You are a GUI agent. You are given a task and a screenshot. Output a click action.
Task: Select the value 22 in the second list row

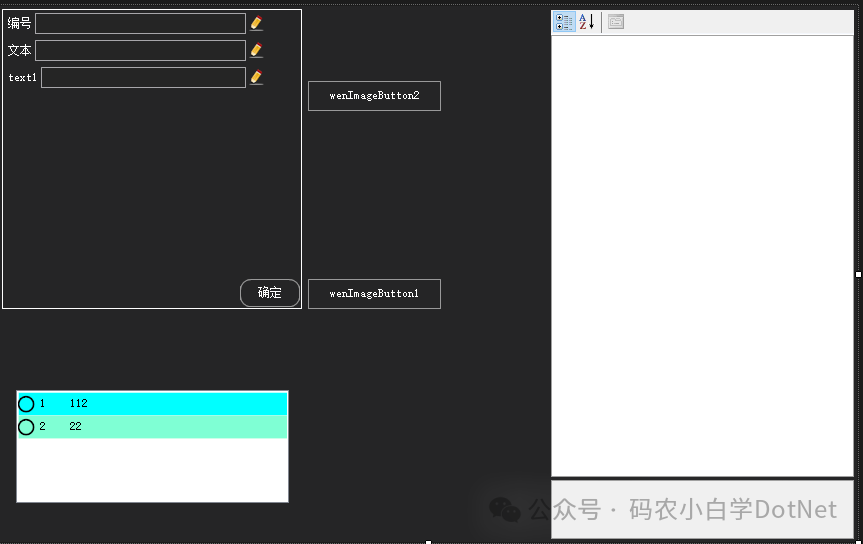[75, 427]
